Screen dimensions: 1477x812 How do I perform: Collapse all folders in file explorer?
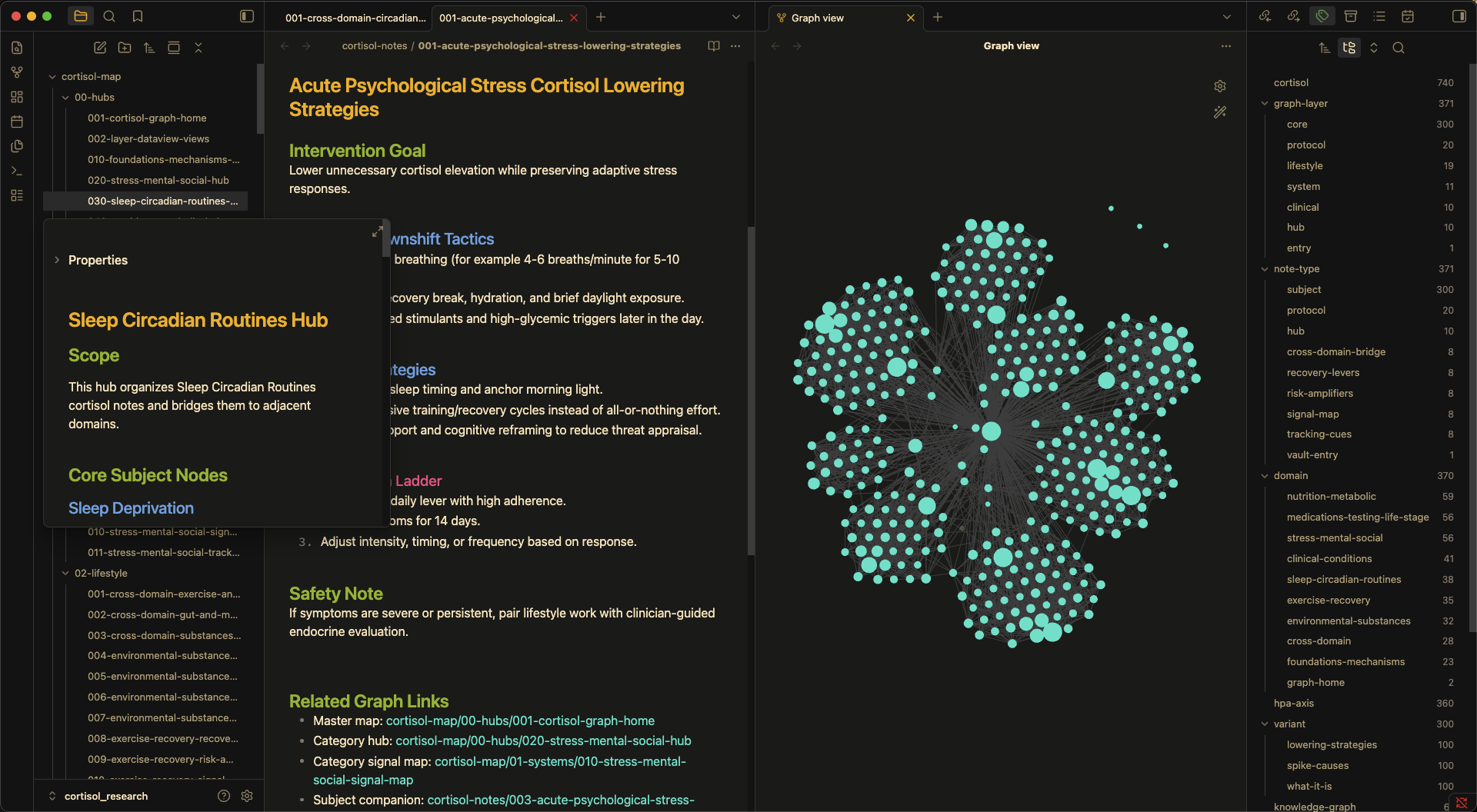click(198, 48)
